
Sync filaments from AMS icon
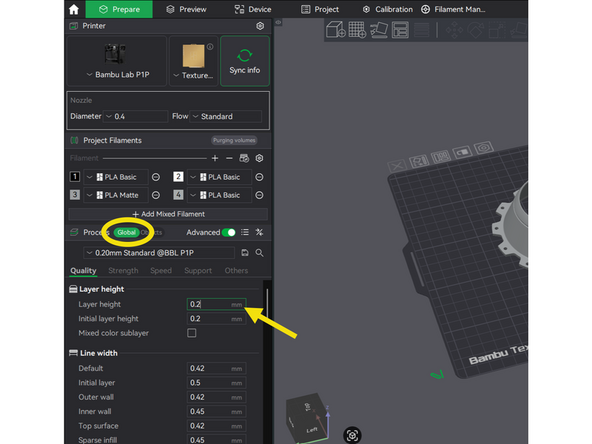[244, 158]
